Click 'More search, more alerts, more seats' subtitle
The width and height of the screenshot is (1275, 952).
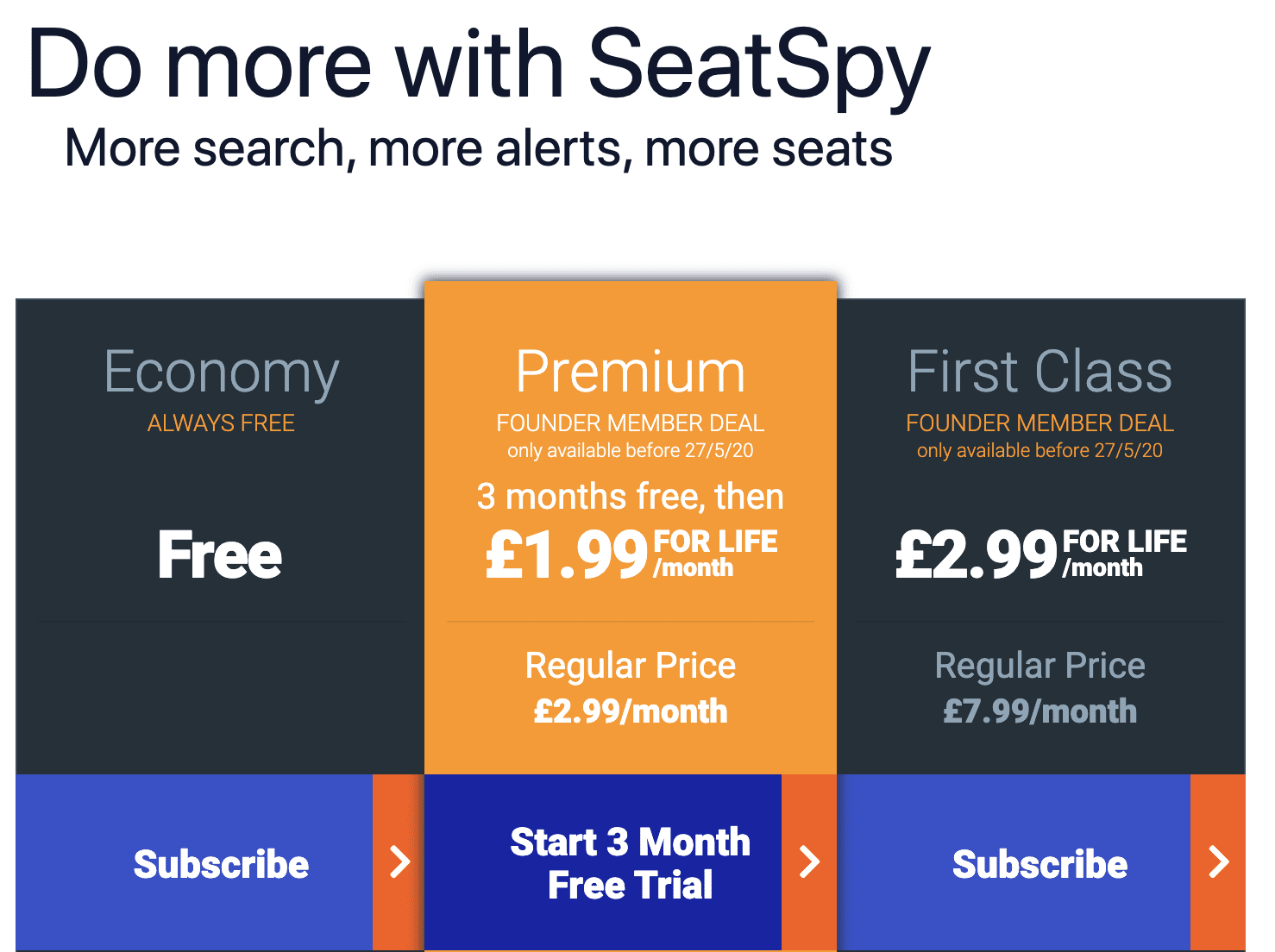[479, 148]
